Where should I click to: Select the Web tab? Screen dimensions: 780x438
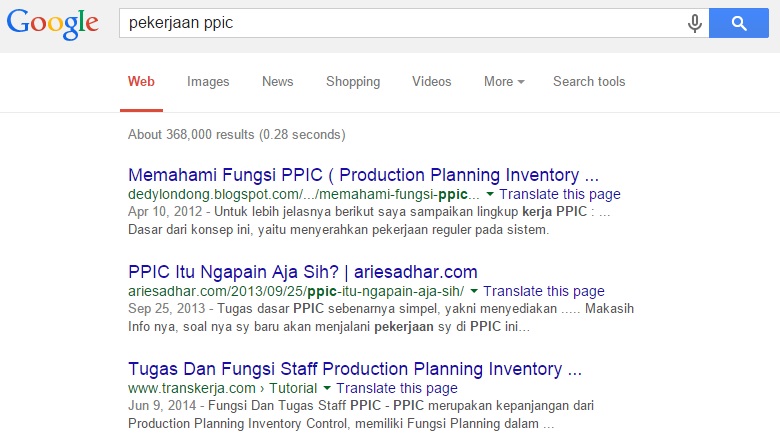pyautogui.click(x=141, y=82)
